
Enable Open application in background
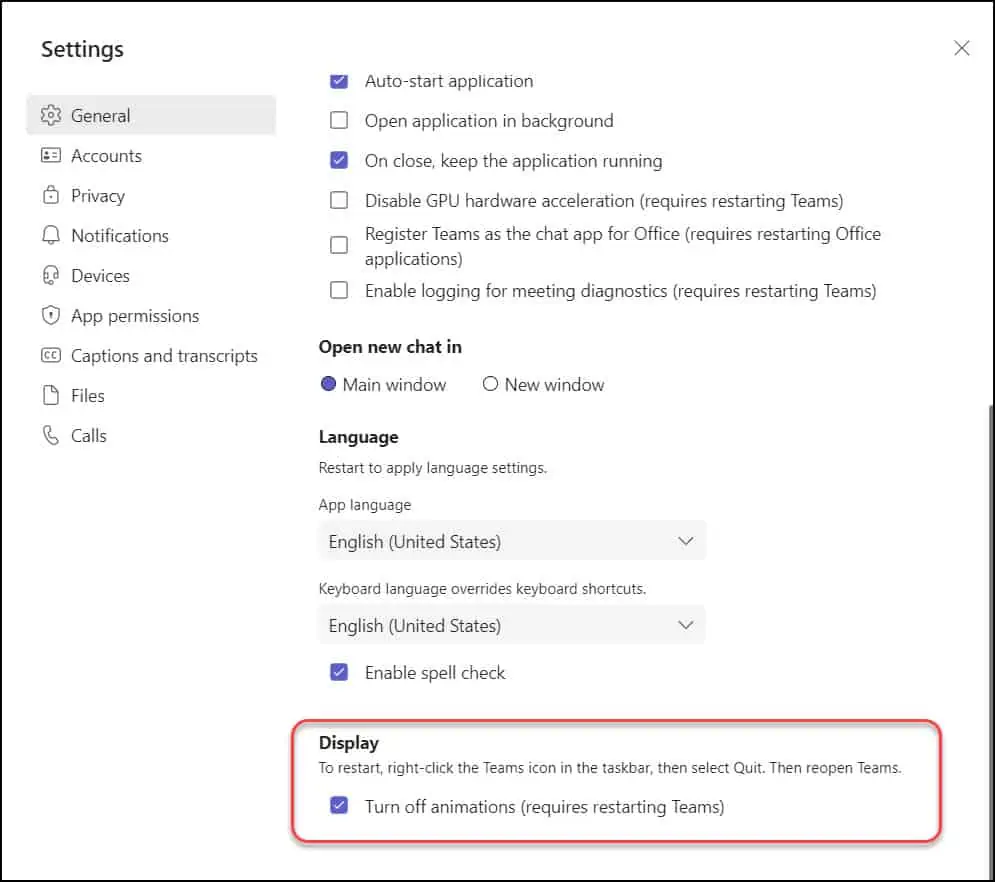339,121
